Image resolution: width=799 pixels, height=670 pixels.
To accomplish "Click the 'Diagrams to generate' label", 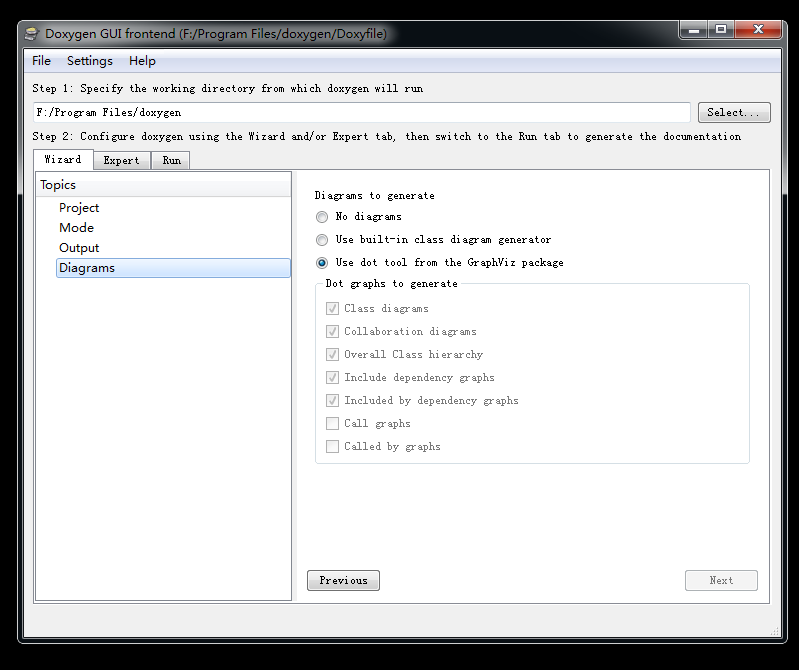I will pyautogui.click(x=375, y=196).
